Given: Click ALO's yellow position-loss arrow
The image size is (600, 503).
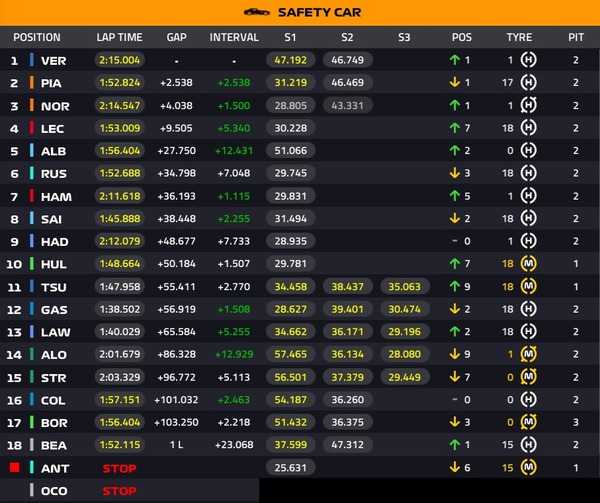Looking at the screenshot, I should click(x=455, y=354).
